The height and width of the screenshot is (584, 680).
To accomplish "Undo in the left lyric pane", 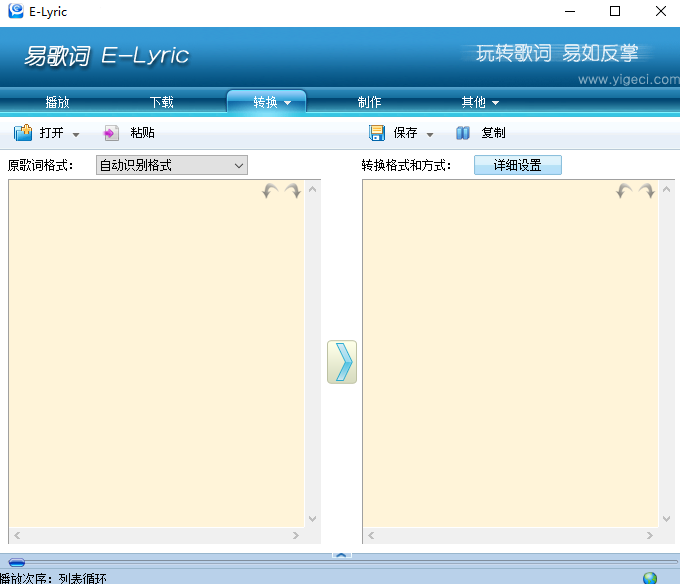I will pyautogui.click(x=270, y=190).
